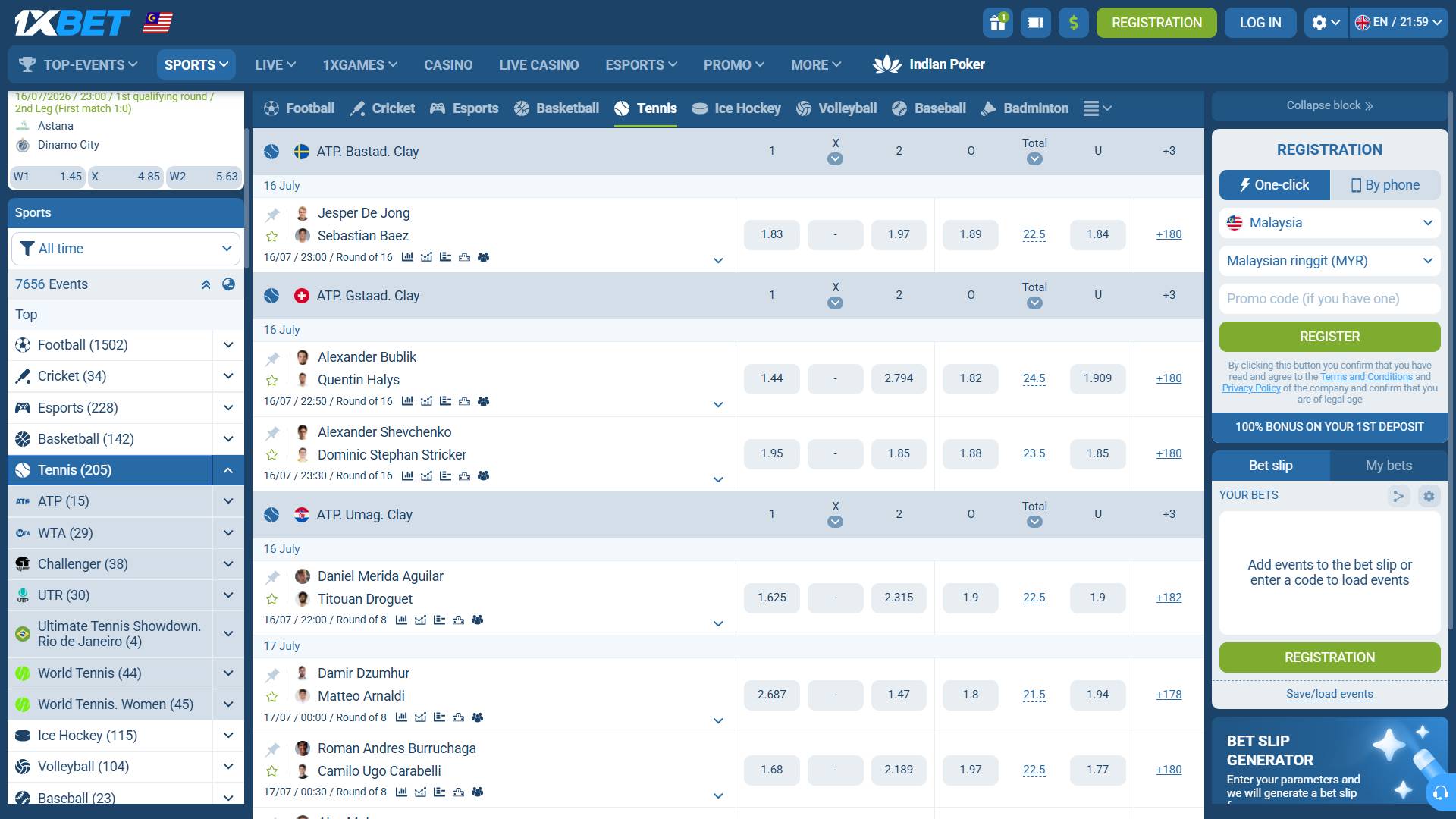Favorite the Dzumhur vs Arnaldi star
The image size is (1456, 819).
pos(272,696)
